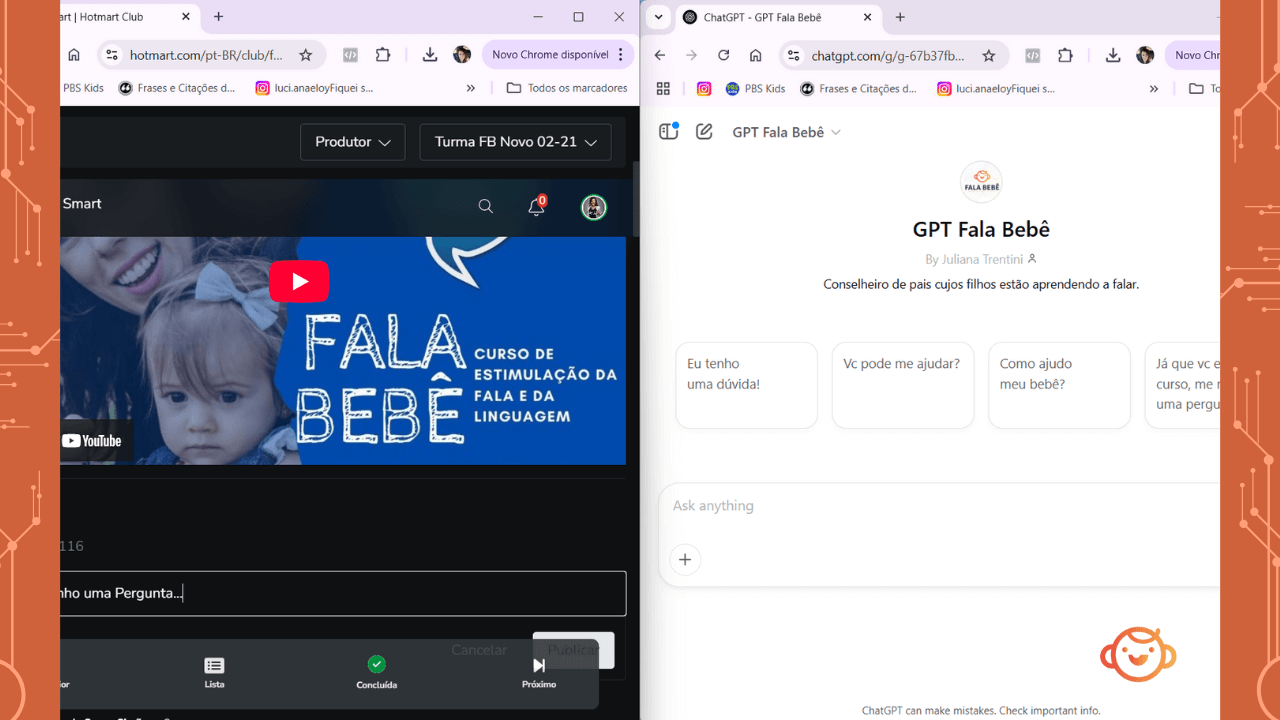Select Como ajudo meu bebê prompt card
Viewport: 1280px width, 720px height.
tap(1059, 385)
